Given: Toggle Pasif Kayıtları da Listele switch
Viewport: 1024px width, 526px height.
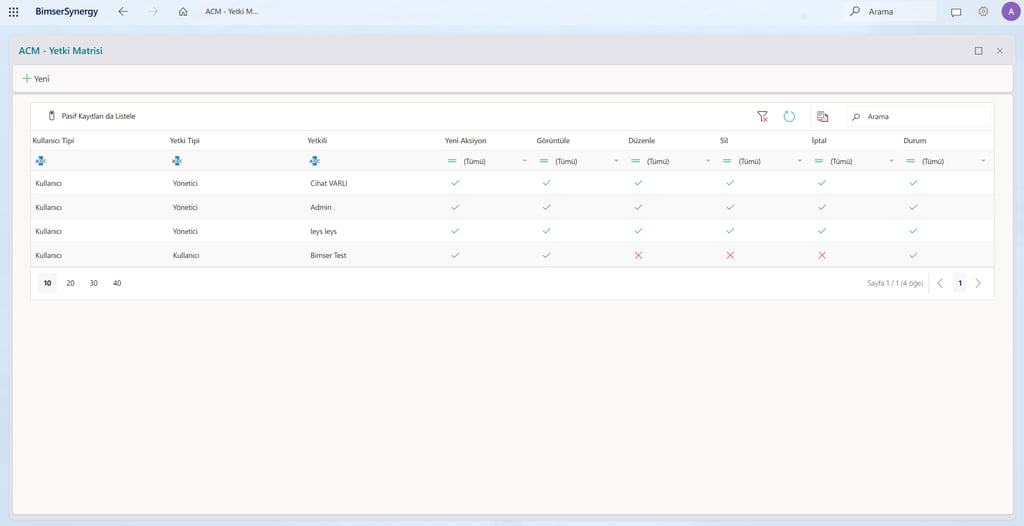Looking at the screenshot, I should tap(52, 116).
